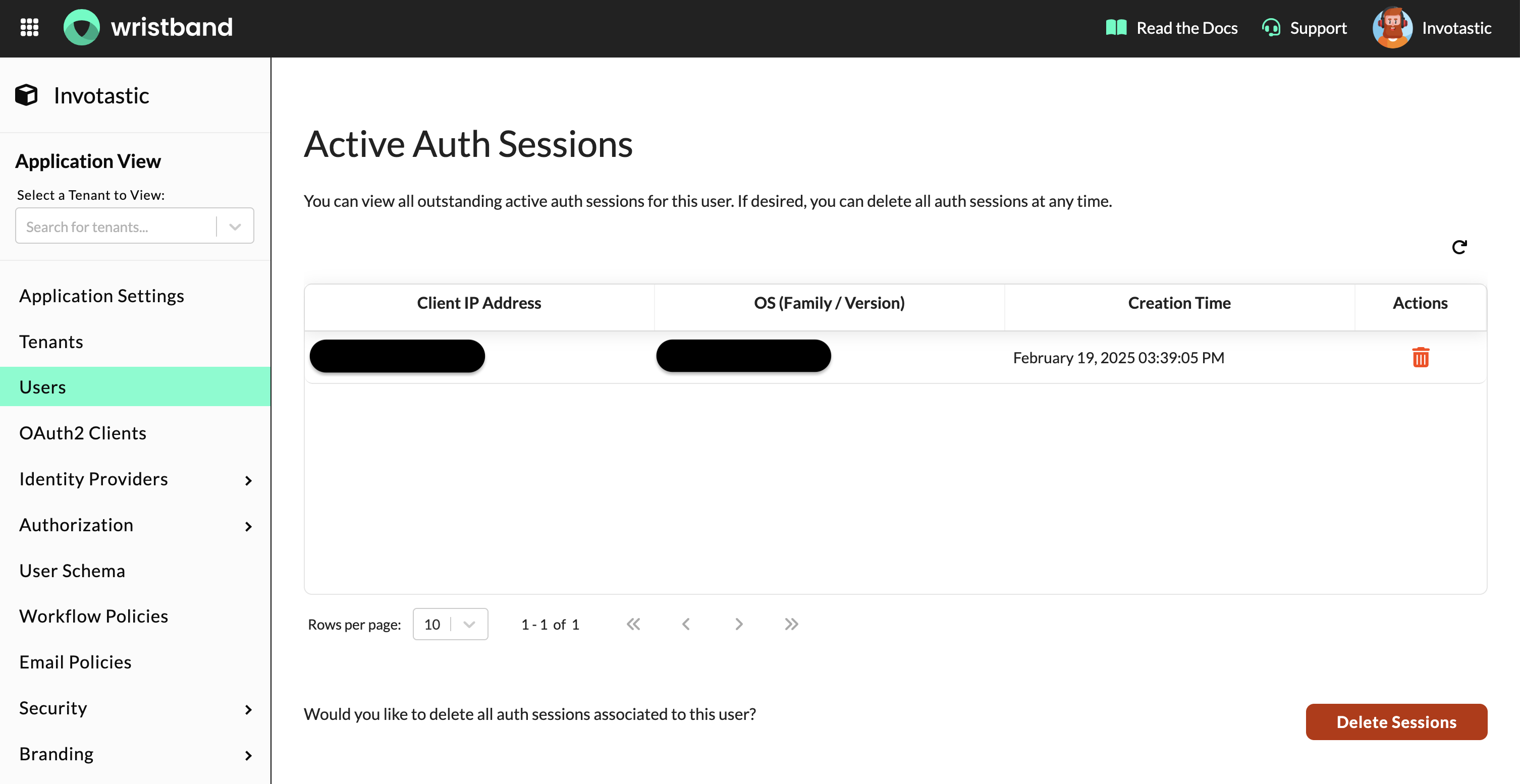Click the Search for tenants field
The width and height of the screenshot is (1520, 784).
pyautogui.click(x=115, y=227)
